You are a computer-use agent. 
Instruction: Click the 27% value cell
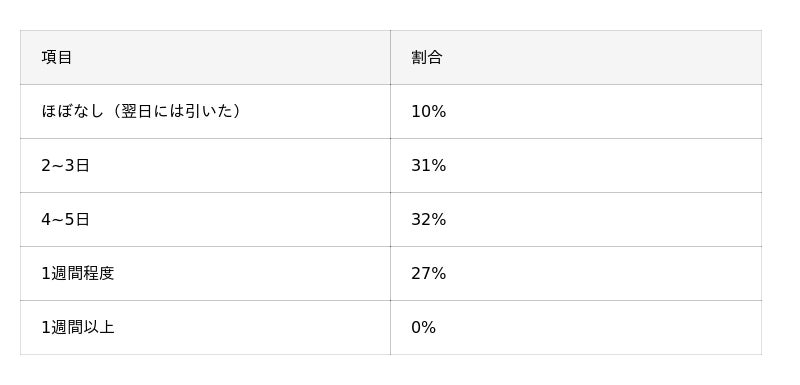[576, 273]
